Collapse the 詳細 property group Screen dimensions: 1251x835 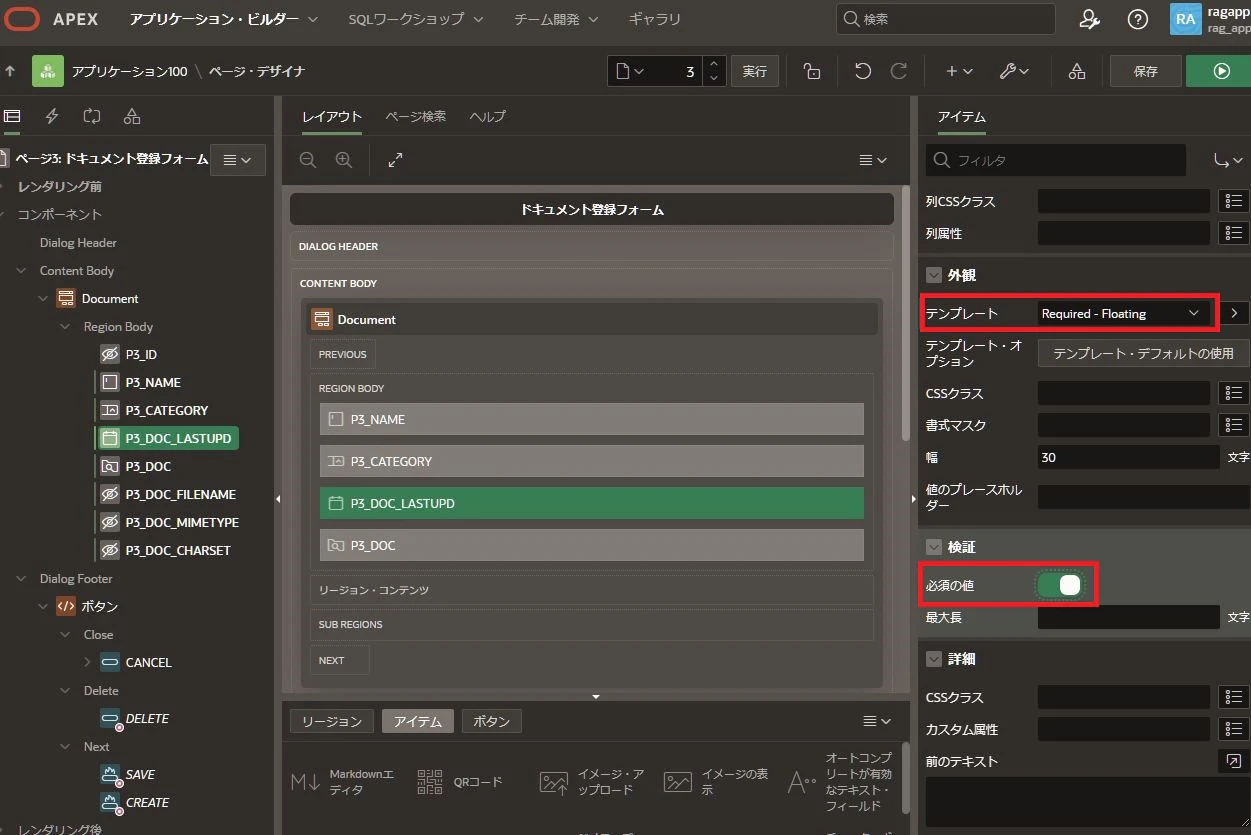click(935, 659)
